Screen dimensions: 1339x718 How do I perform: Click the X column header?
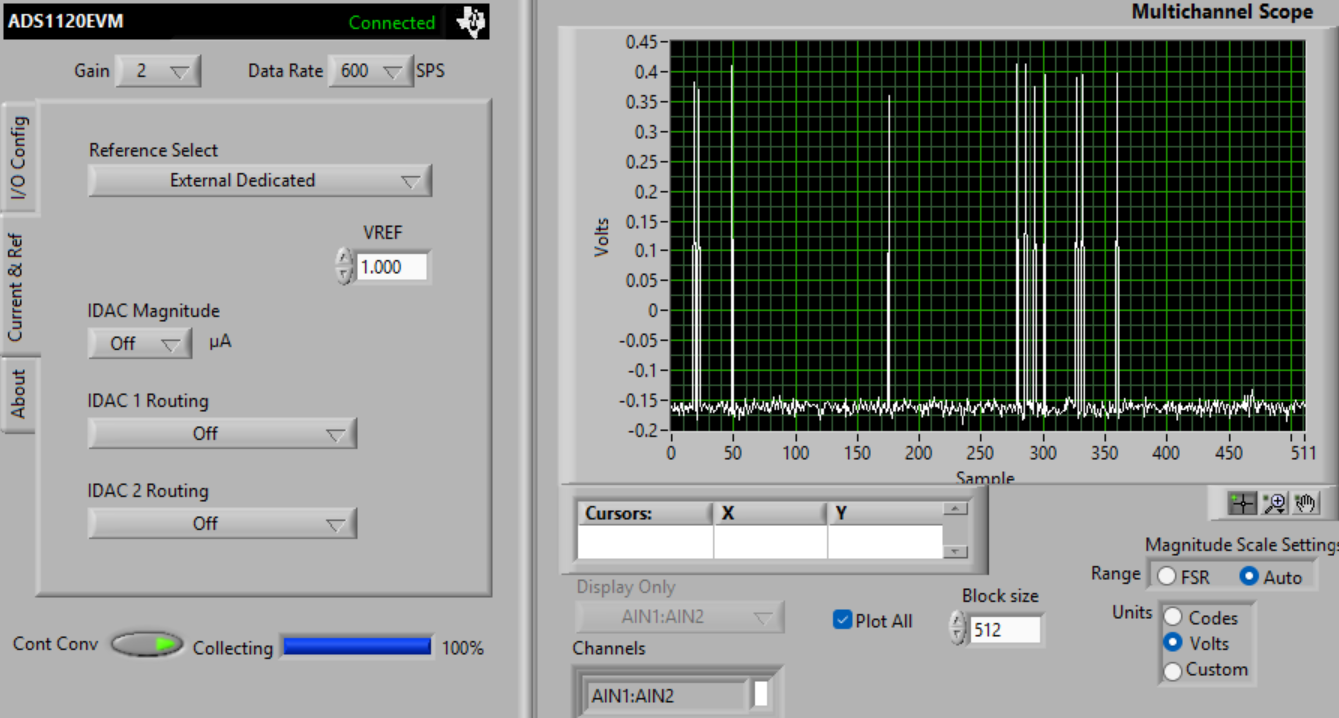coord(770,513)
